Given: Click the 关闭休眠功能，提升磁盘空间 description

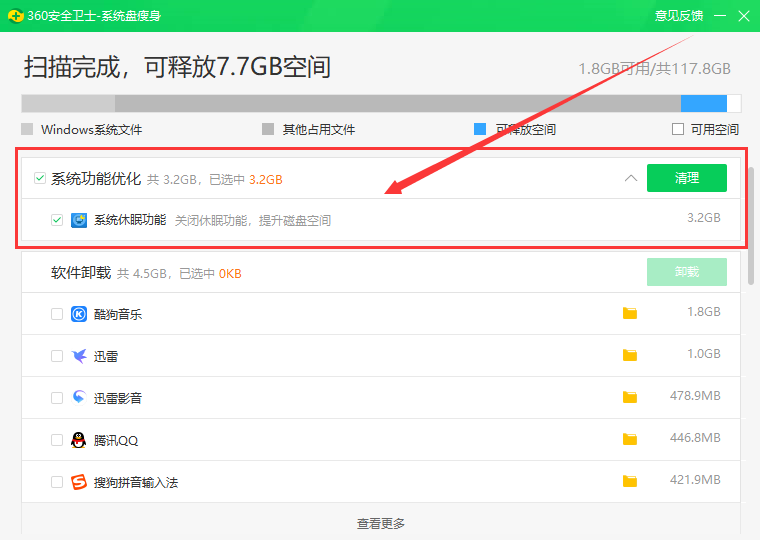Looking at the screenshot, I should 253,221.
